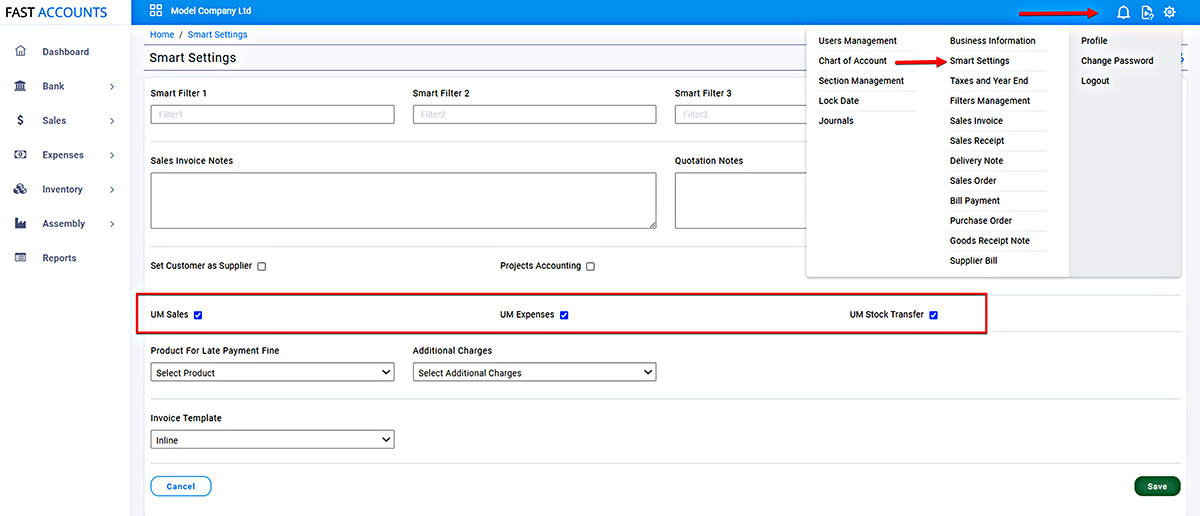Choose Logout from the menu
Image resolution: width=1200 pixels, height=516 pixels.
1095,81
